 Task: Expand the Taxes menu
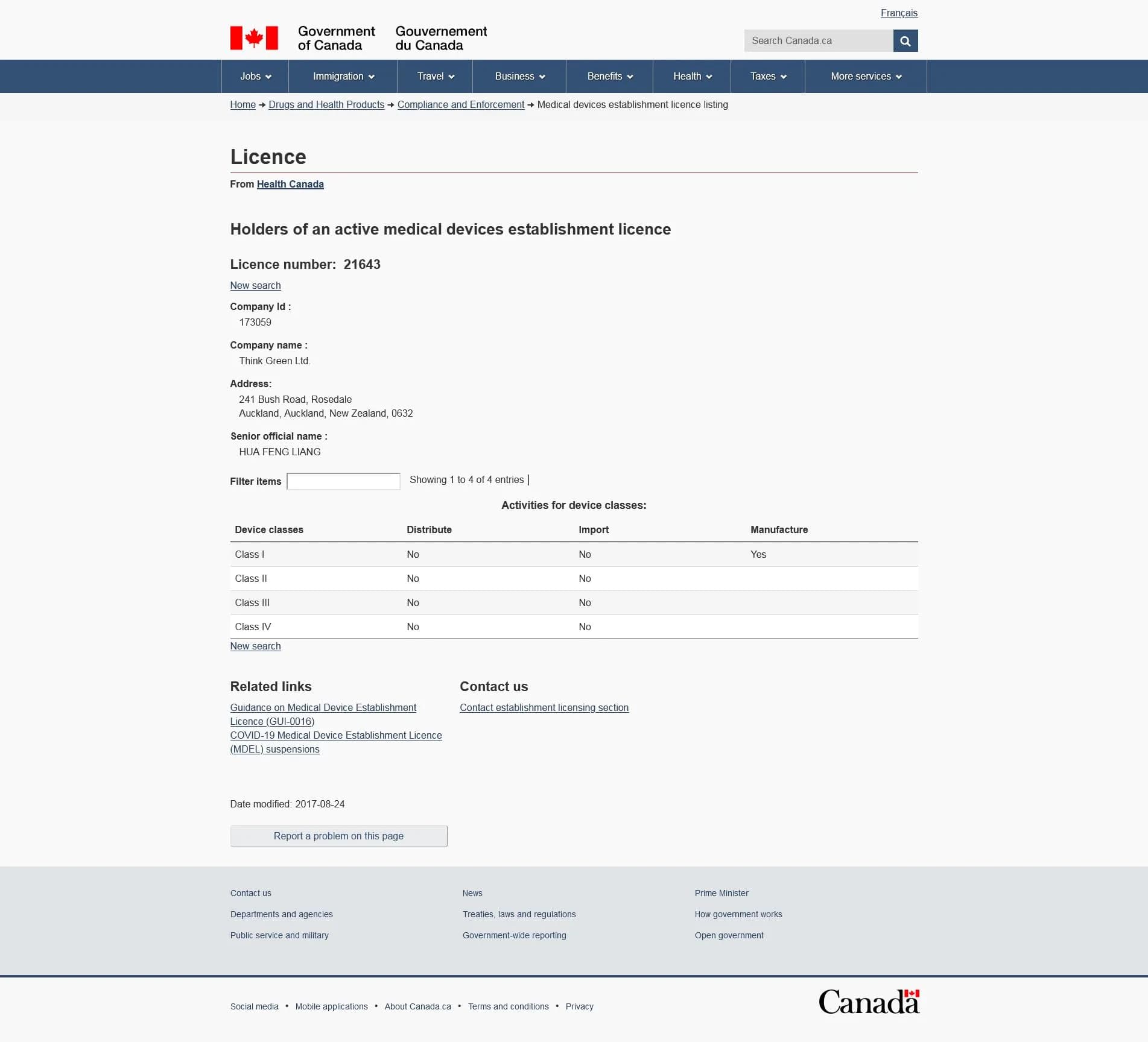coord(768,77)
